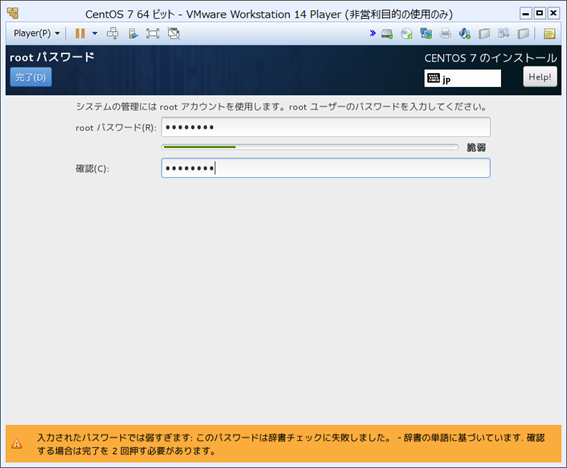The width and height of the screenshot is (567, 468).
Task: Click the network adapter device icon
Action: tap(426, 34)
